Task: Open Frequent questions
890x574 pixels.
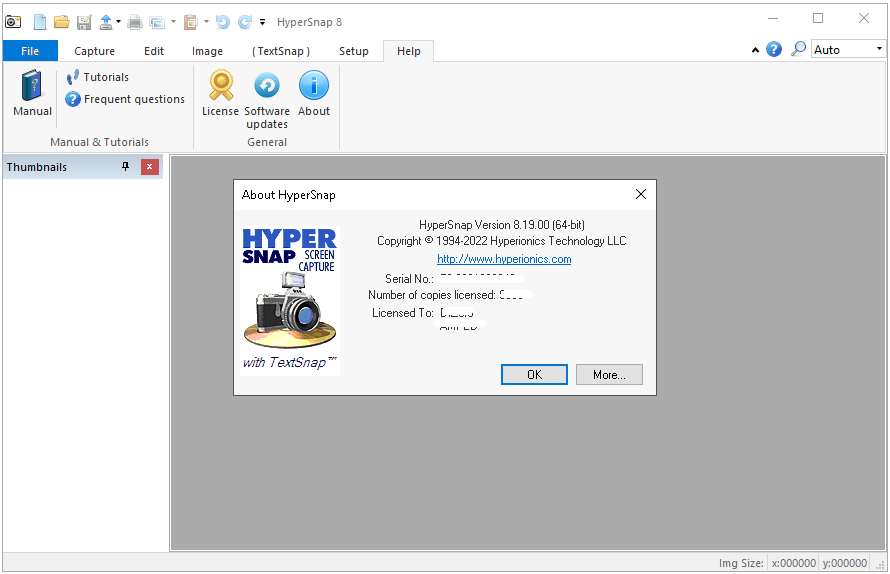Action: pos(125,99)
